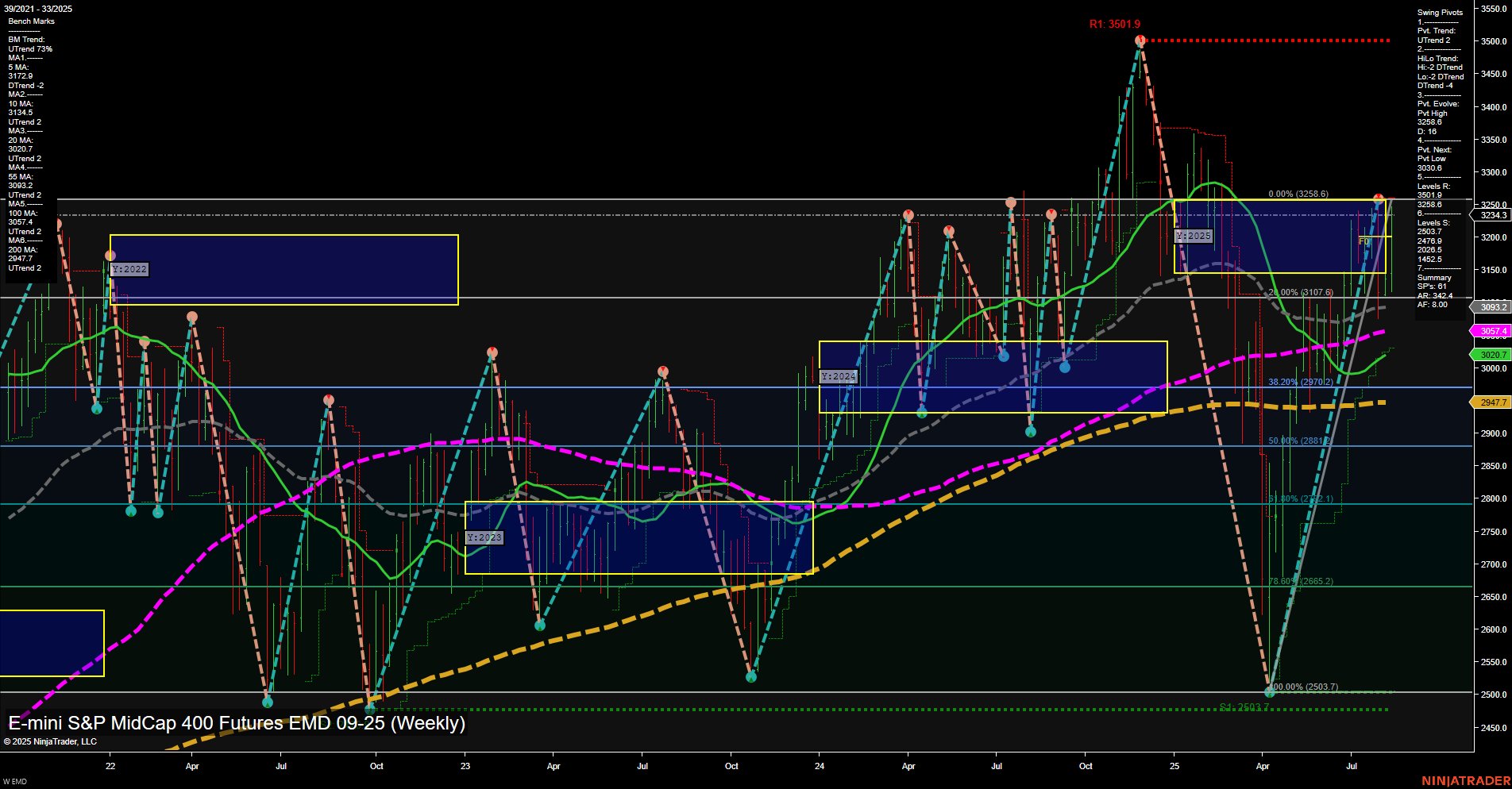
Task: Select the Y:2022 yellow range box label
Action: point(129,268)
